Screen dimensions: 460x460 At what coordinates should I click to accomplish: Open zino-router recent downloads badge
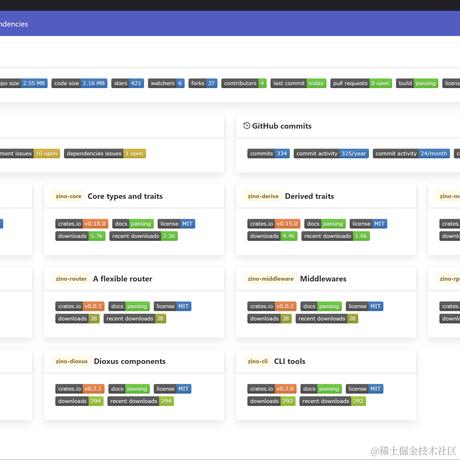[x=135, y=318]
